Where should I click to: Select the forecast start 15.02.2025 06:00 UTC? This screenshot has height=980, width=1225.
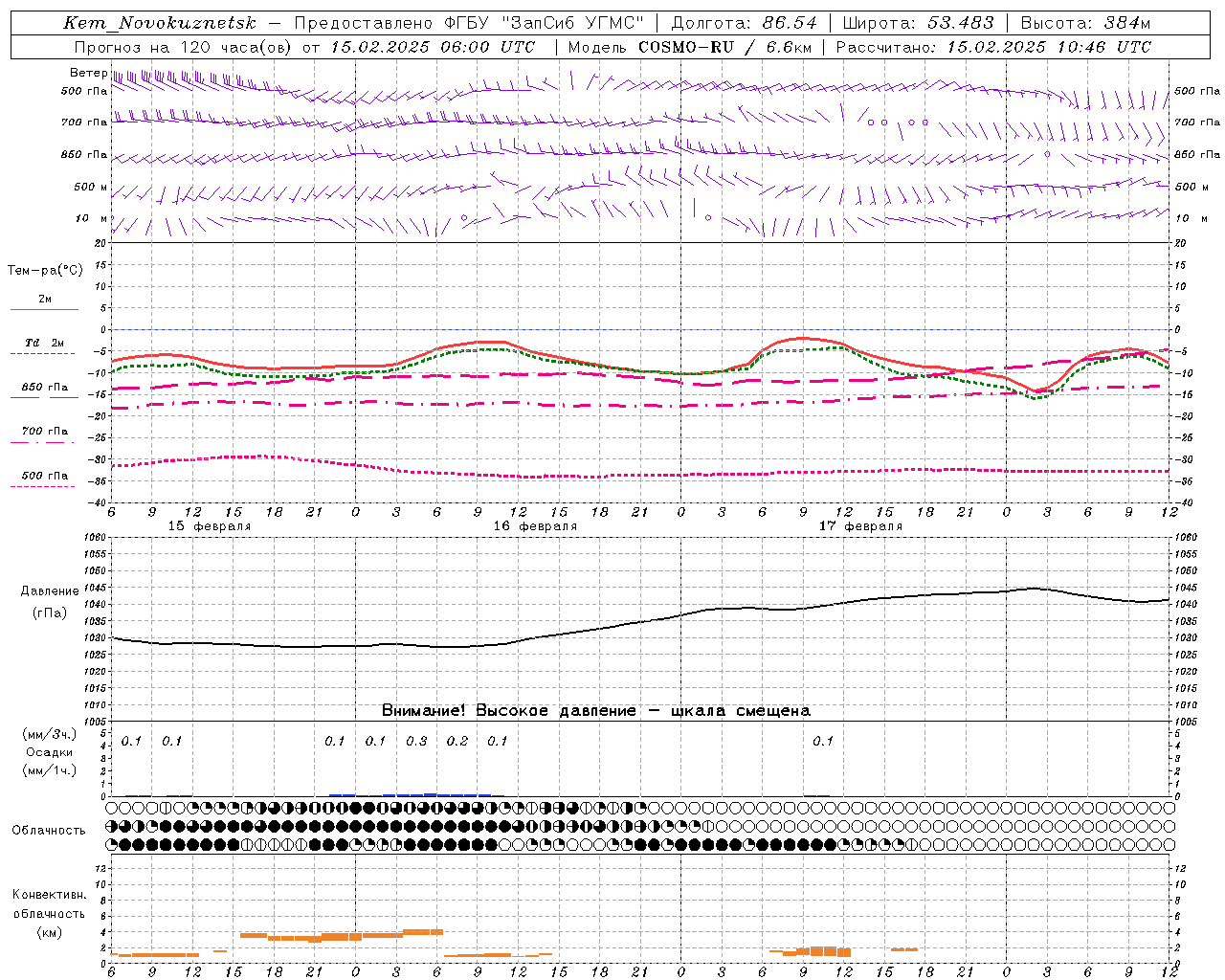tap(433, 47)
